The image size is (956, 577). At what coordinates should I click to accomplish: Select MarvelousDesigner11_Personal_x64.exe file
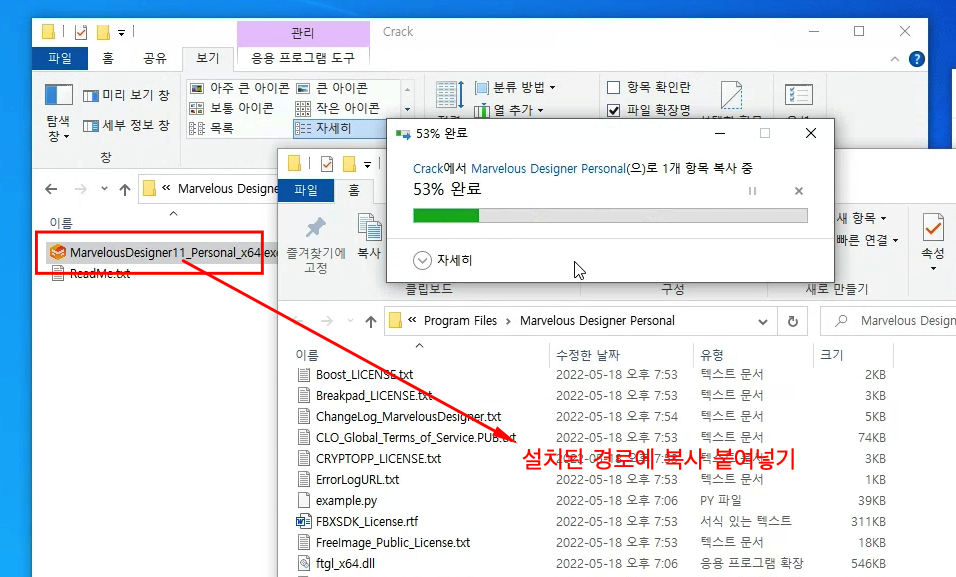coord(164,253)
